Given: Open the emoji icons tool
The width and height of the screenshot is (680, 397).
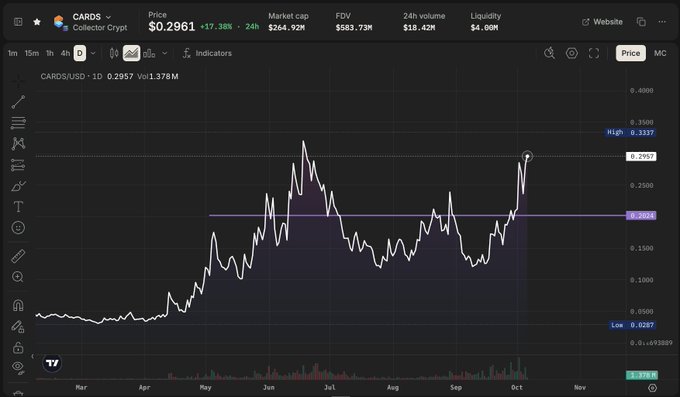Looking at the screenshot, I should pos(18,228).
